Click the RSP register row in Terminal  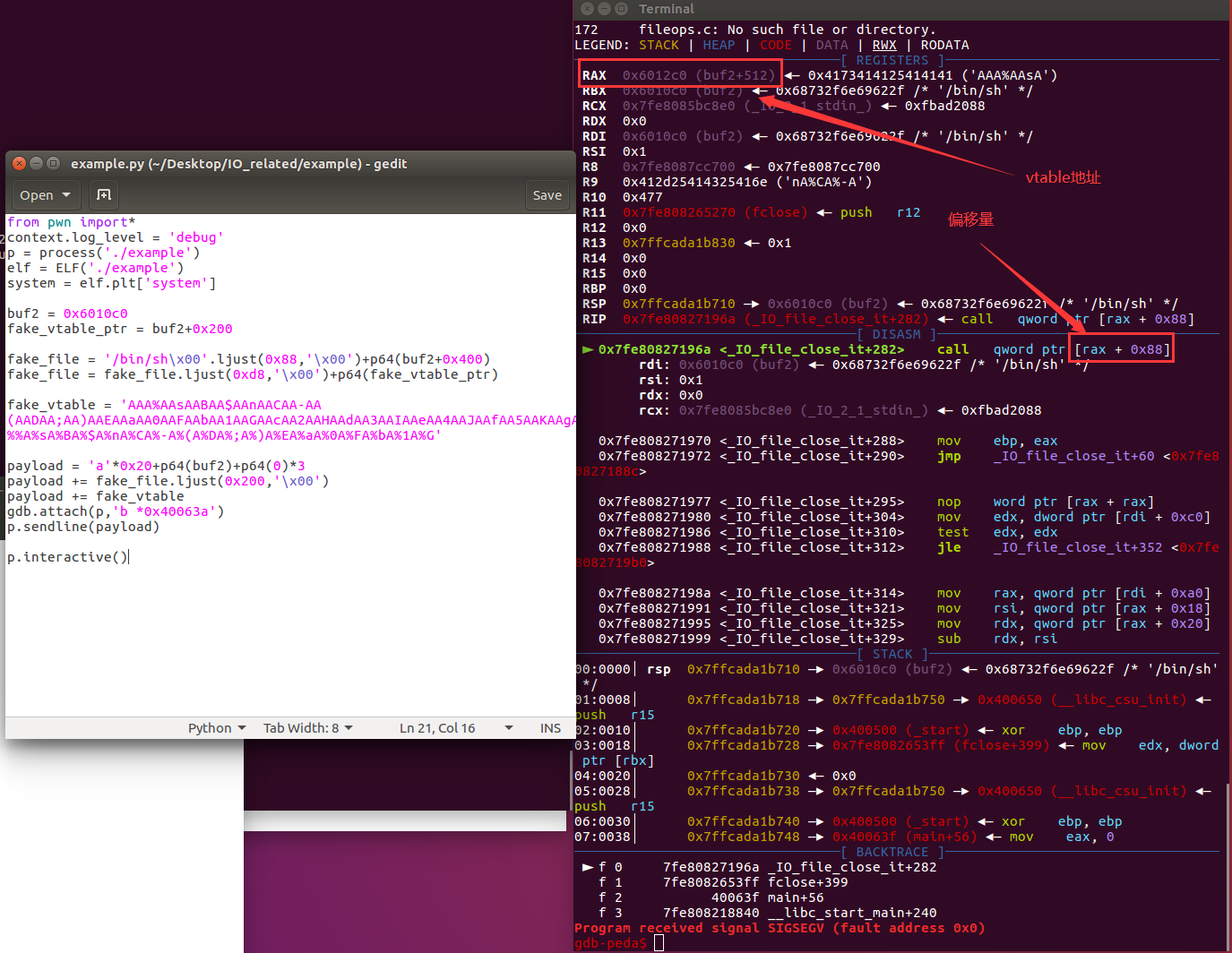click(880, 304)
